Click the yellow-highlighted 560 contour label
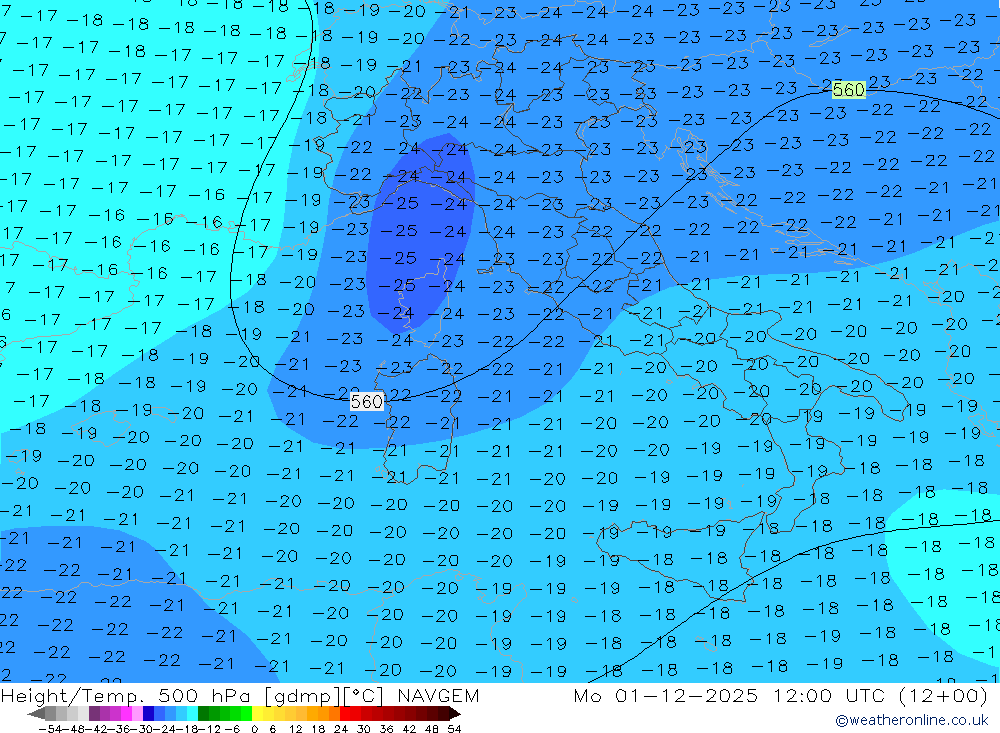The image size is (1000, 733). click(x=849, y=90)
